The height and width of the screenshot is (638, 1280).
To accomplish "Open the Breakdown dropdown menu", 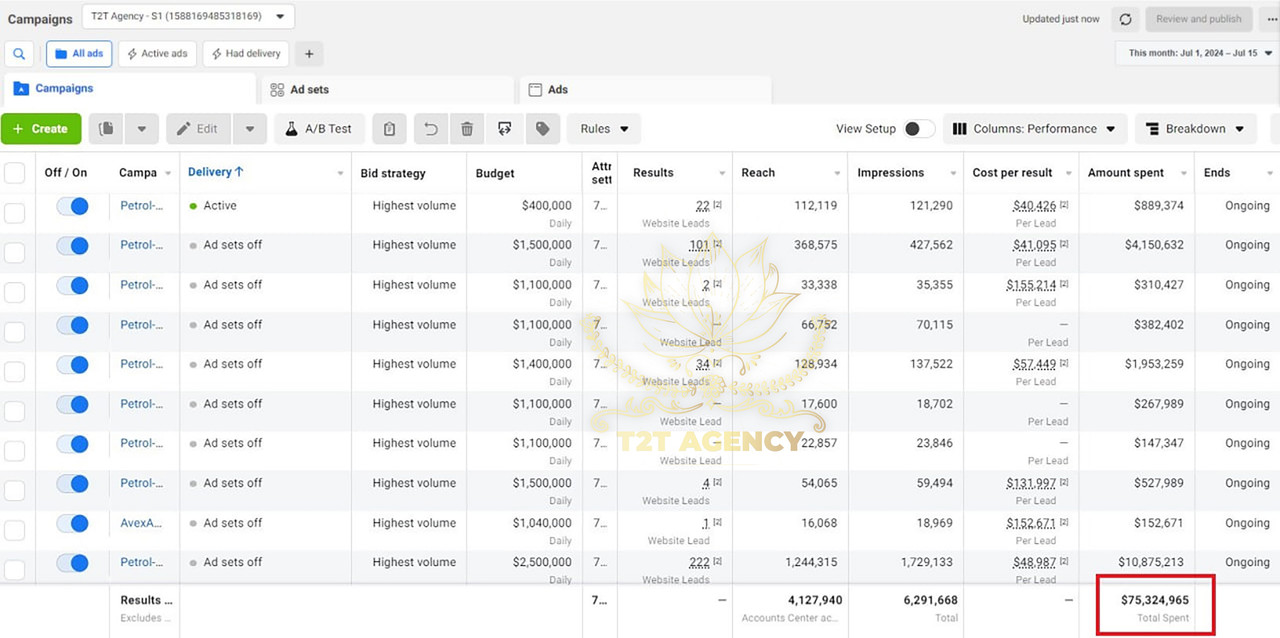I will point(1195,129).
